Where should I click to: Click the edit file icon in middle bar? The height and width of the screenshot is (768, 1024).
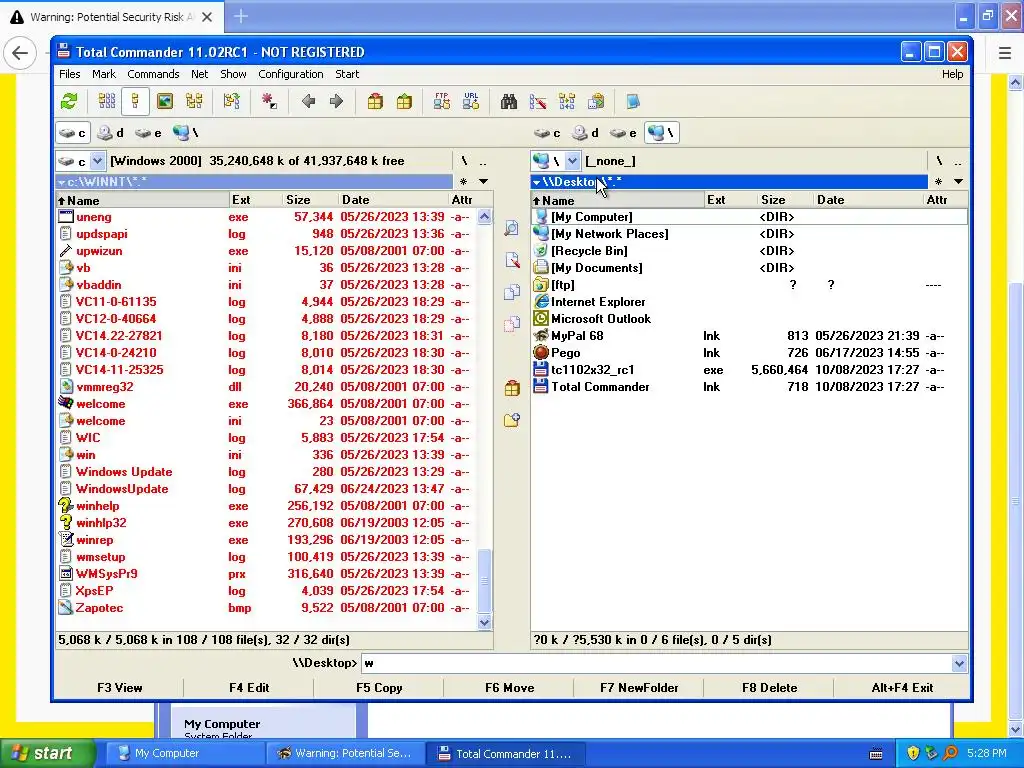pyautogui.click(x=512, y=260)
